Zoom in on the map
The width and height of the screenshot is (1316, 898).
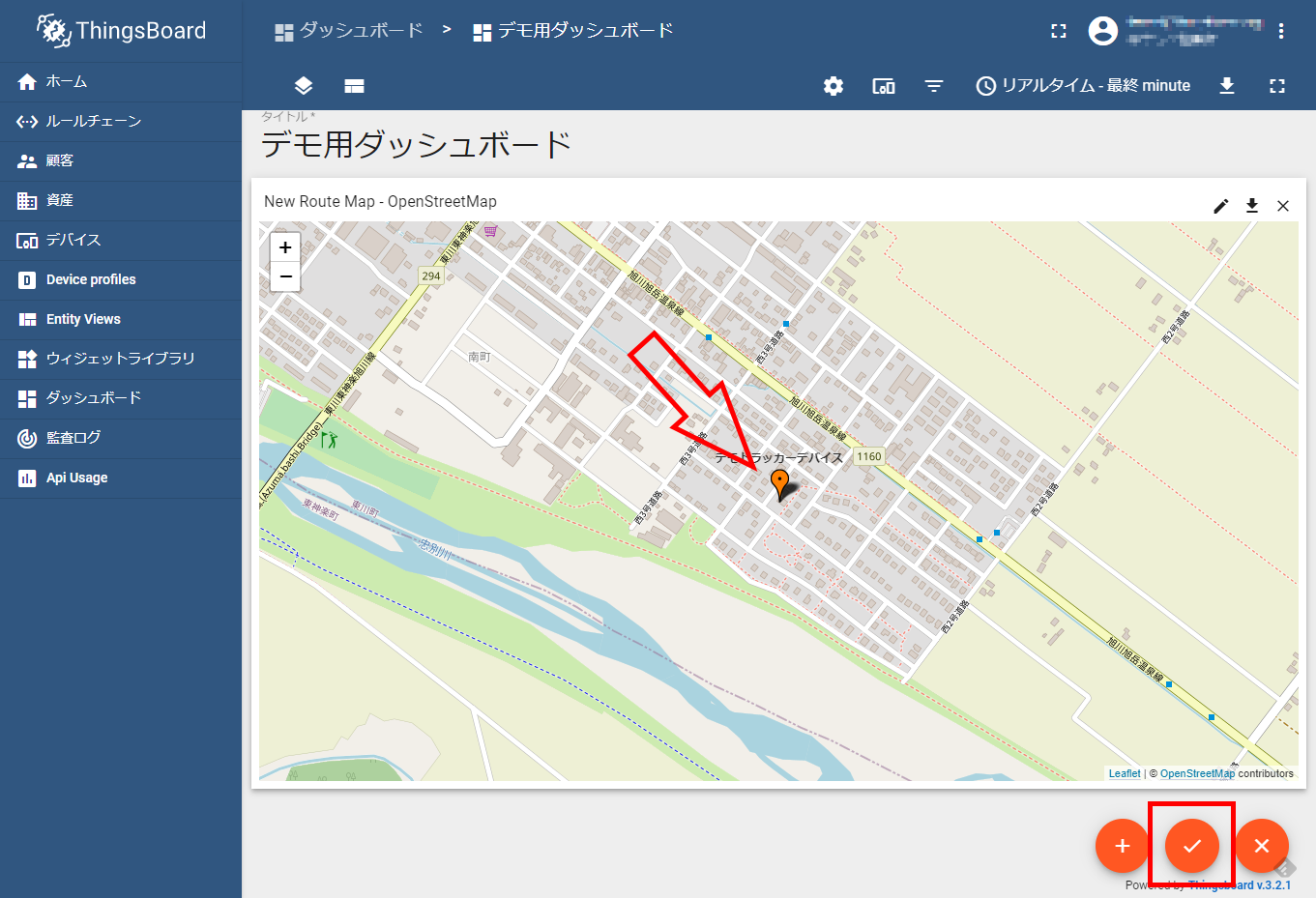pyautogui.click(x=285, y=247)
